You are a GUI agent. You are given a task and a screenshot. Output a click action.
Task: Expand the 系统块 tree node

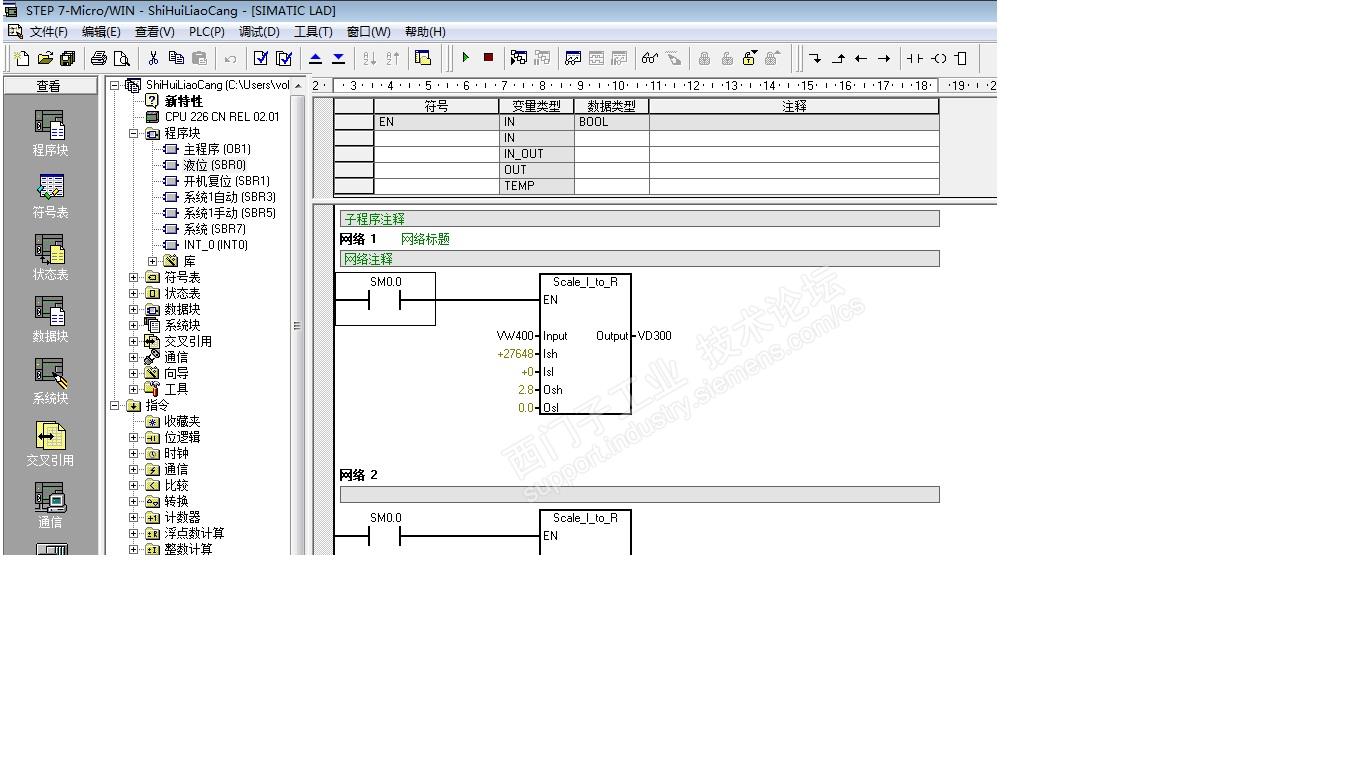(134, 325)
